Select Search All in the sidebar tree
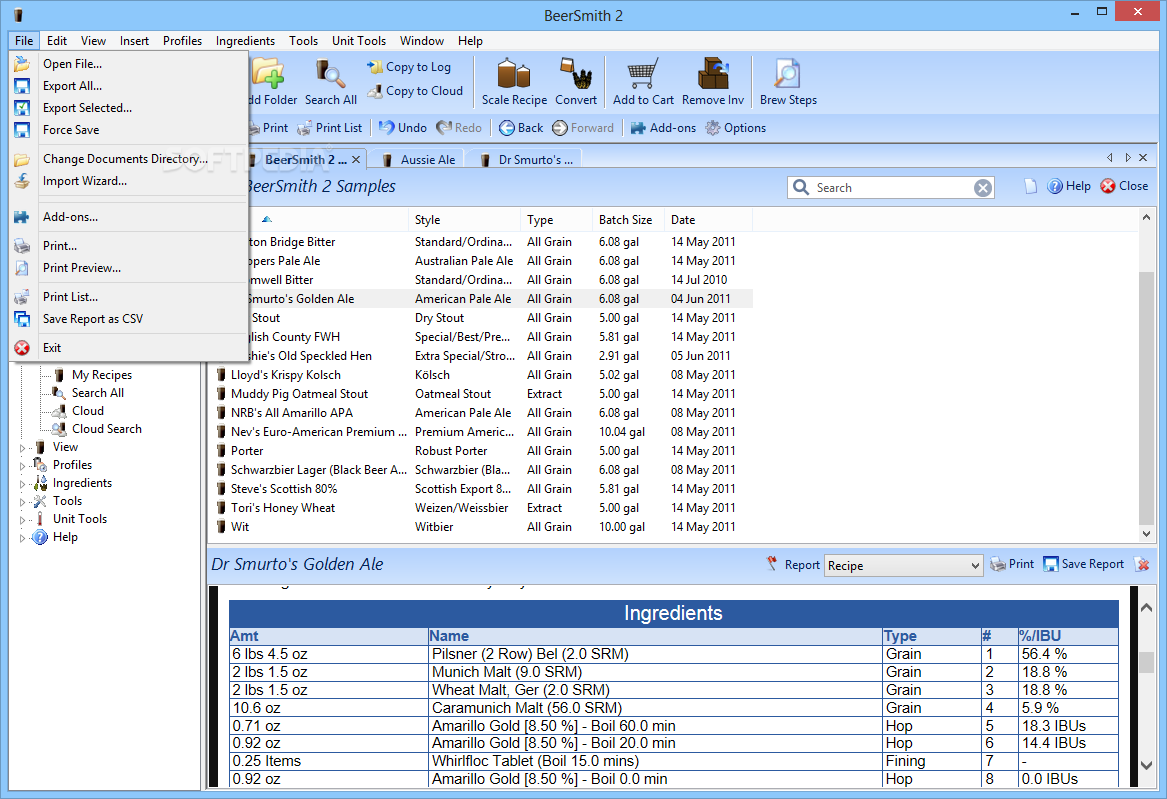The image size is (1167, 799). click(97, 393)
